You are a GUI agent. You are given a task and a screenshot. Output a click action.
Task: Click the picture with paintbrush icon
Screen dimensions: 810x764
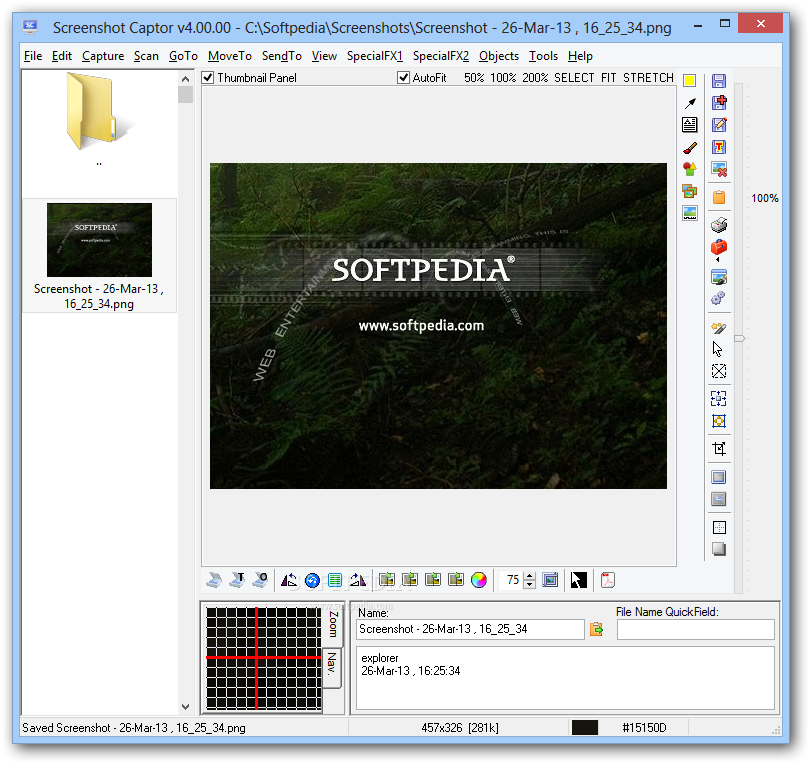[719, 277]
